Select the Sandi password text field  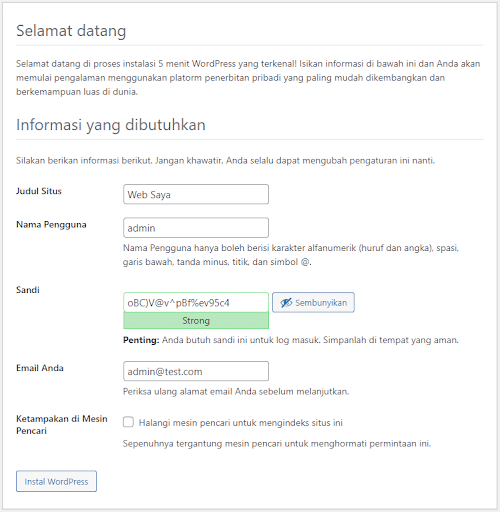pyautogui.click(x=196, y=302)
